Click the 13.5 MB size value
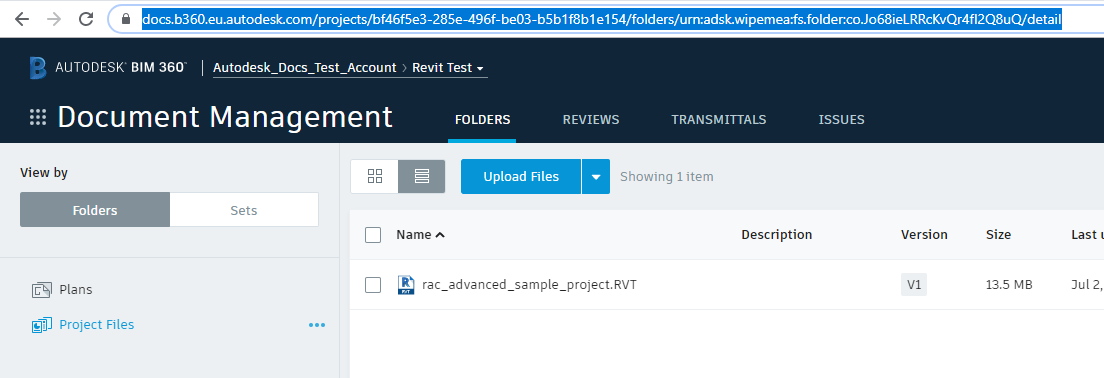 [1009, 285]
